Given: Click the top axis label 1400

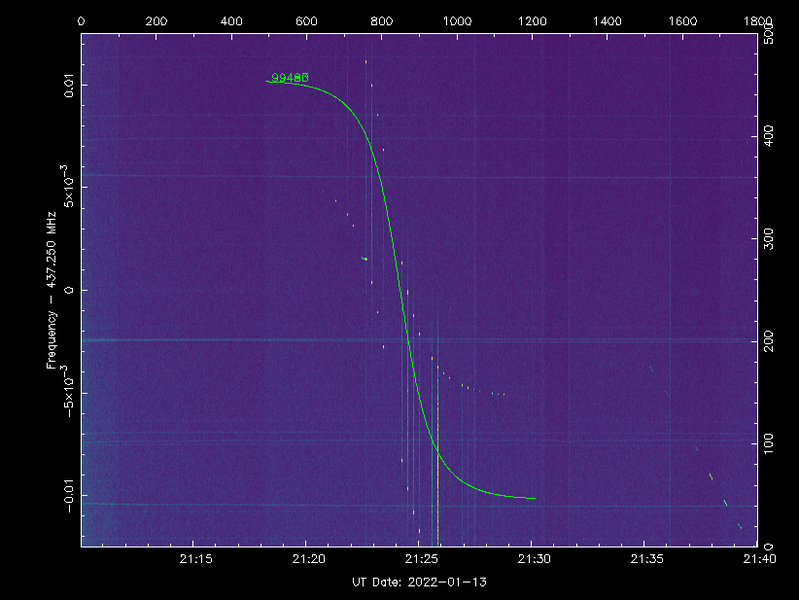Looking at the screenshot, I should 607,21.
